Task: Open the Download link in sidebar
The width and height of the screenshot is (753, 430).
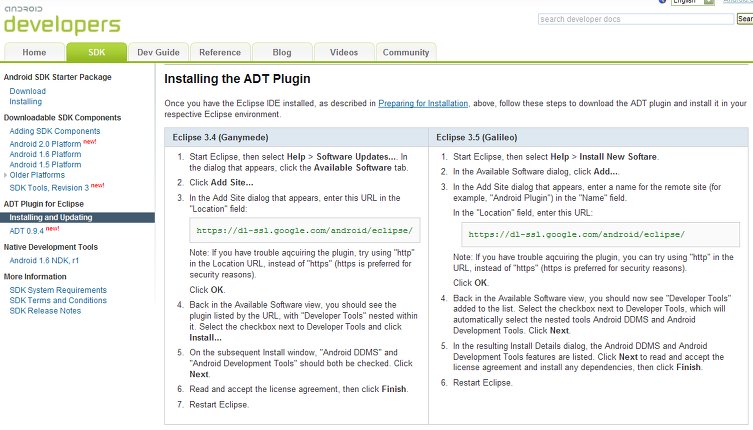Action: click(27, 91)
